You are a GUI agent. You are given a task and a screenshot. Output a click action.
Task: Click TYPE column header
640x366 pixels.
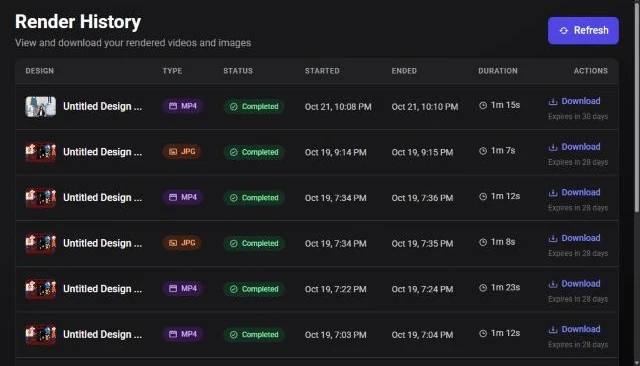(172, 71)
